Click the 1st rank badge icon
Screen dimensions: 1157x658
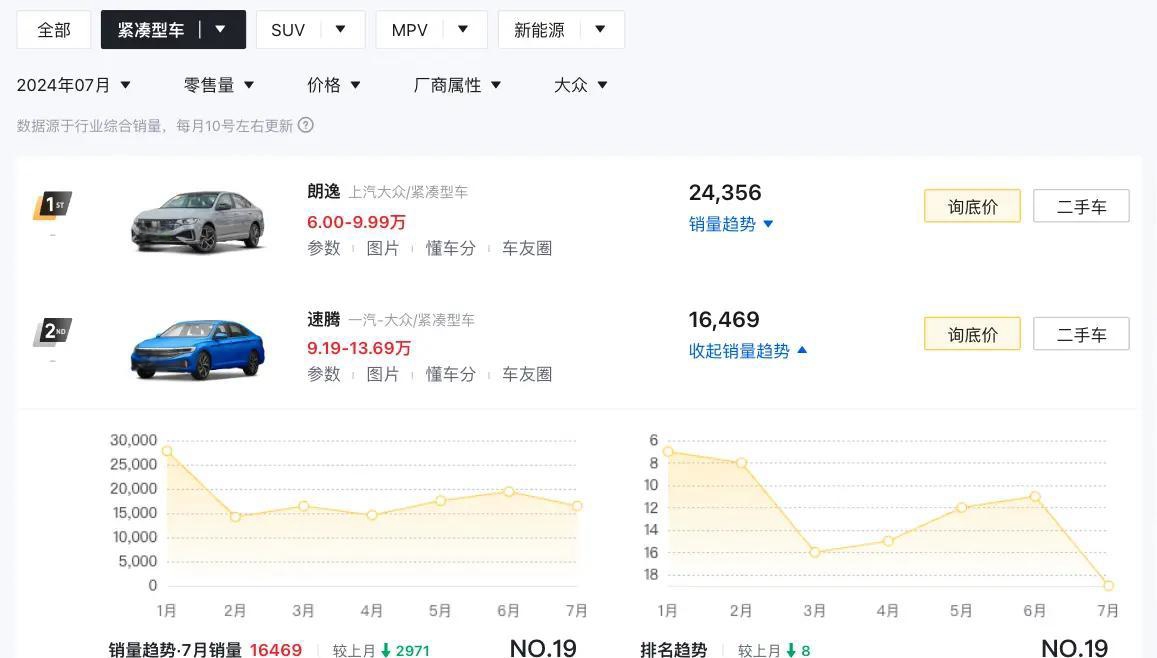(x=52, y=205)
